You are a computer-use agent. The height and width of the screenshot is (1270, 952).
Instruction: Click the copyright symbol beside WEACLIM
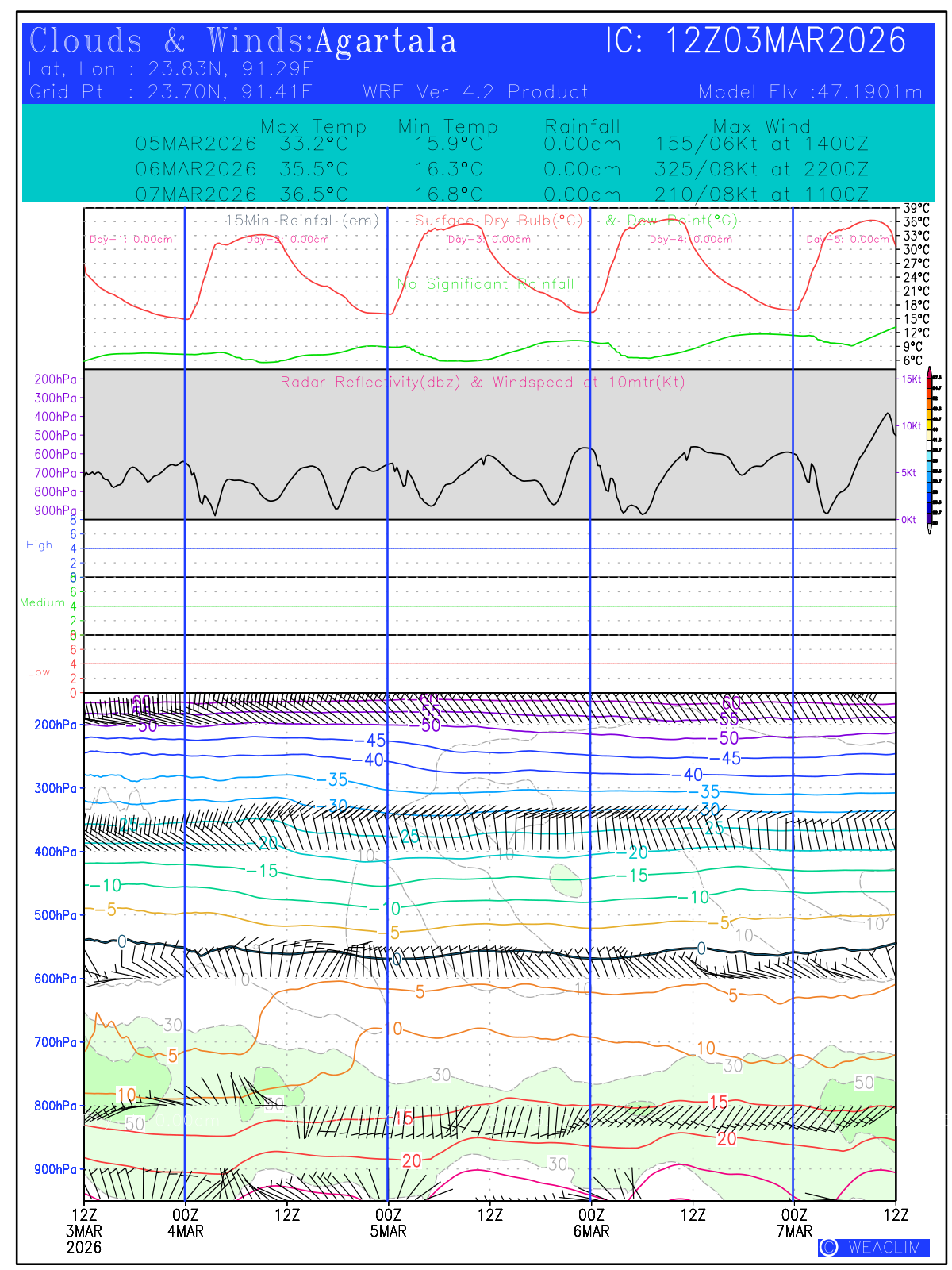(x=829, y=1247)
